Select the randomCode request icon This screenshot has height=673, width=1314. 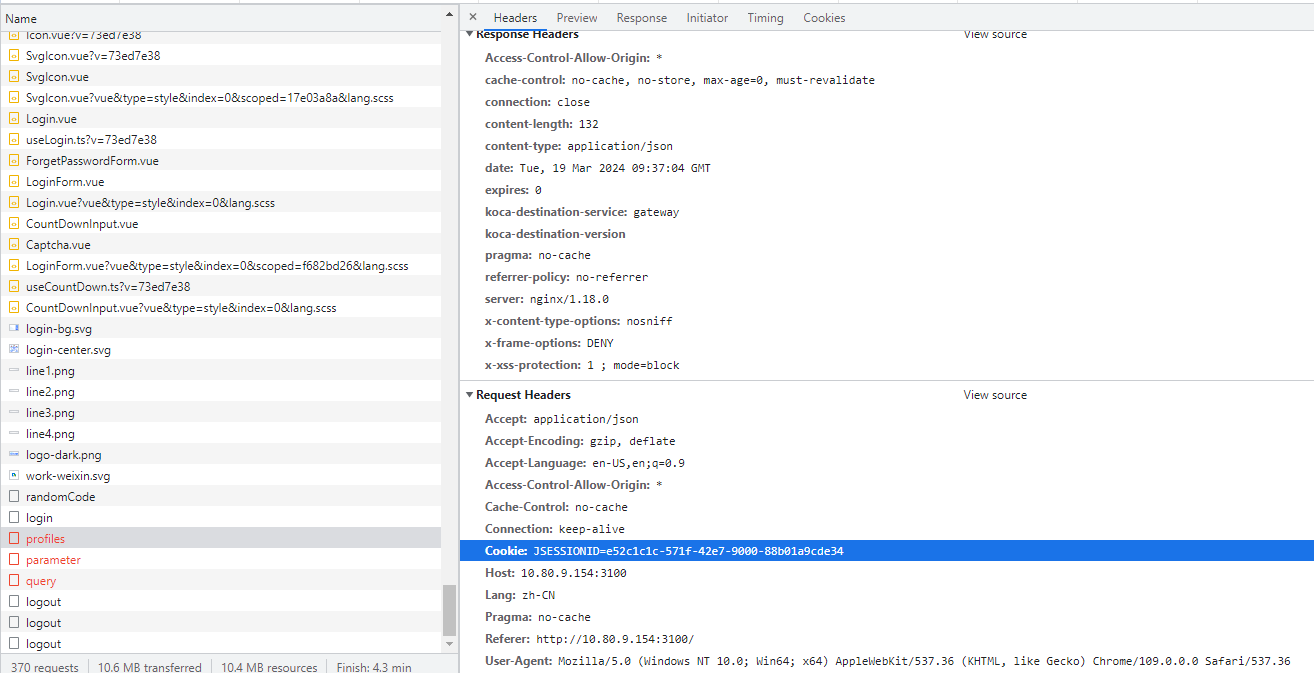coord(14,497)
